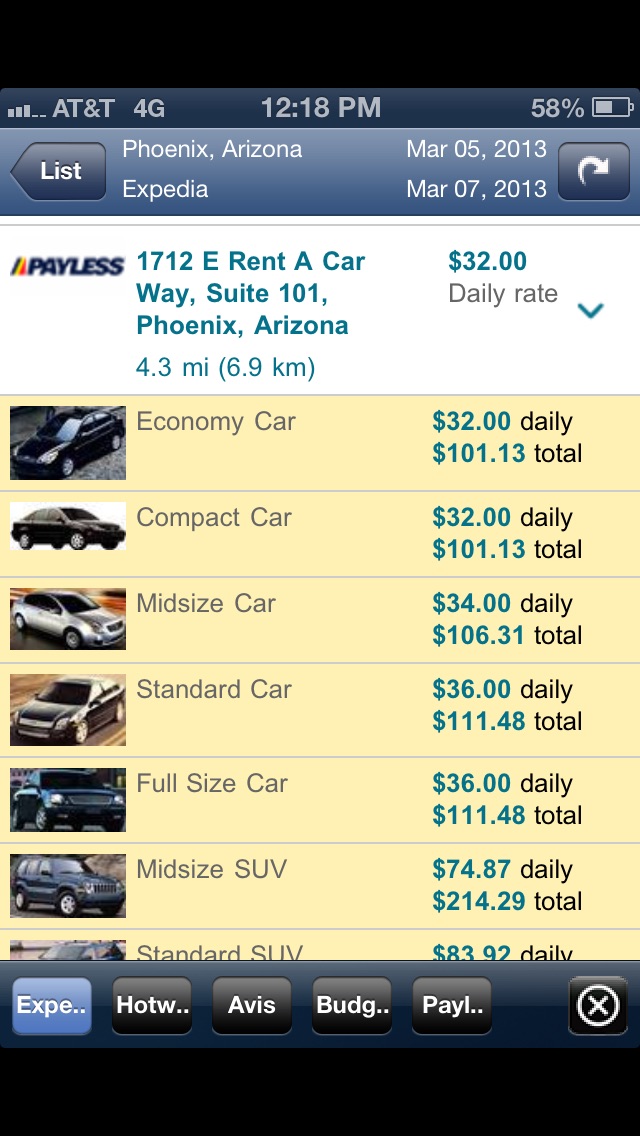Close the results with the X icon
The height and width of the screenshot is (1136, 640).
[598, 1005]
